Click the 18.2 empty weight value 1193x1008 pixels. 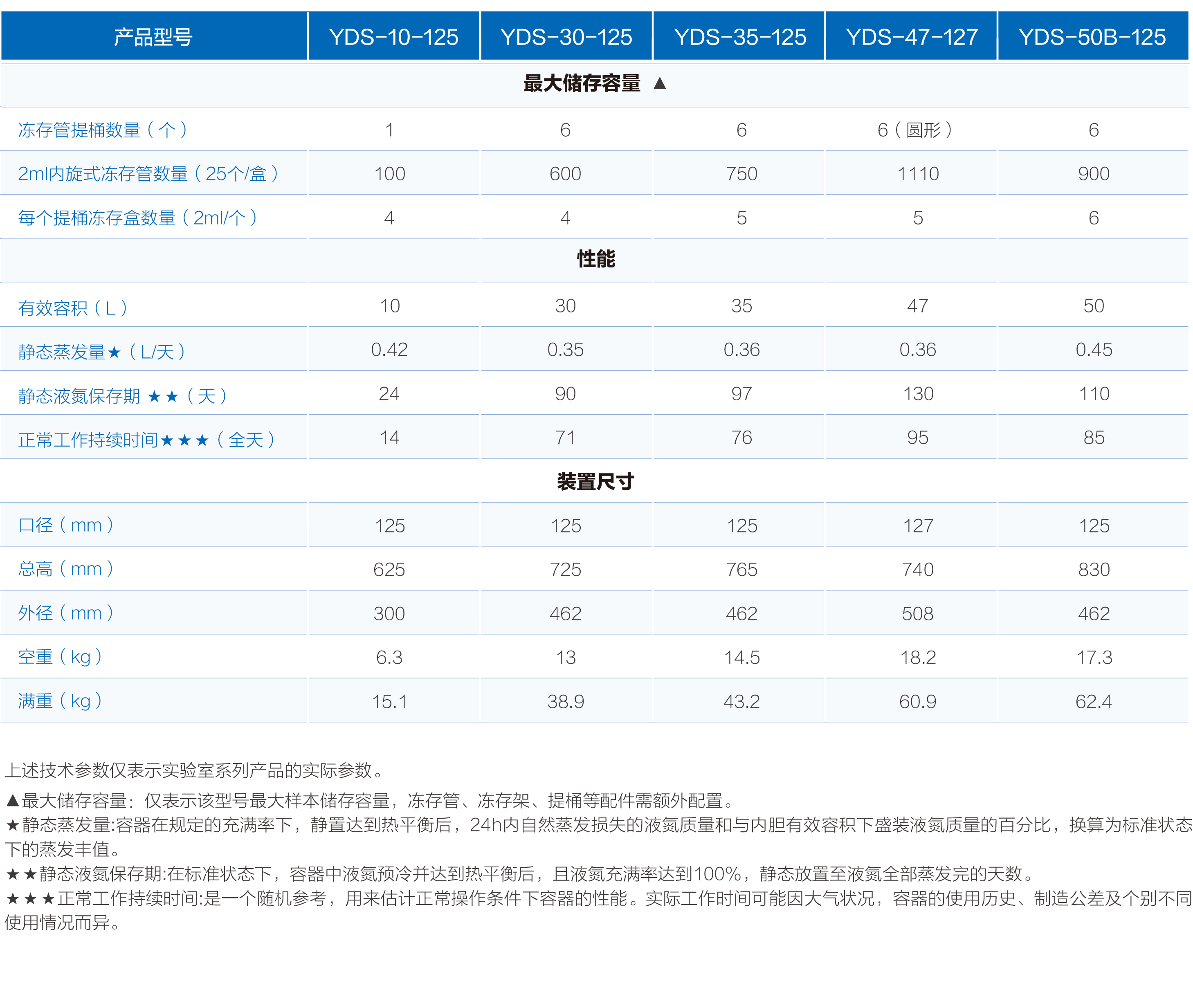[918, 658]
